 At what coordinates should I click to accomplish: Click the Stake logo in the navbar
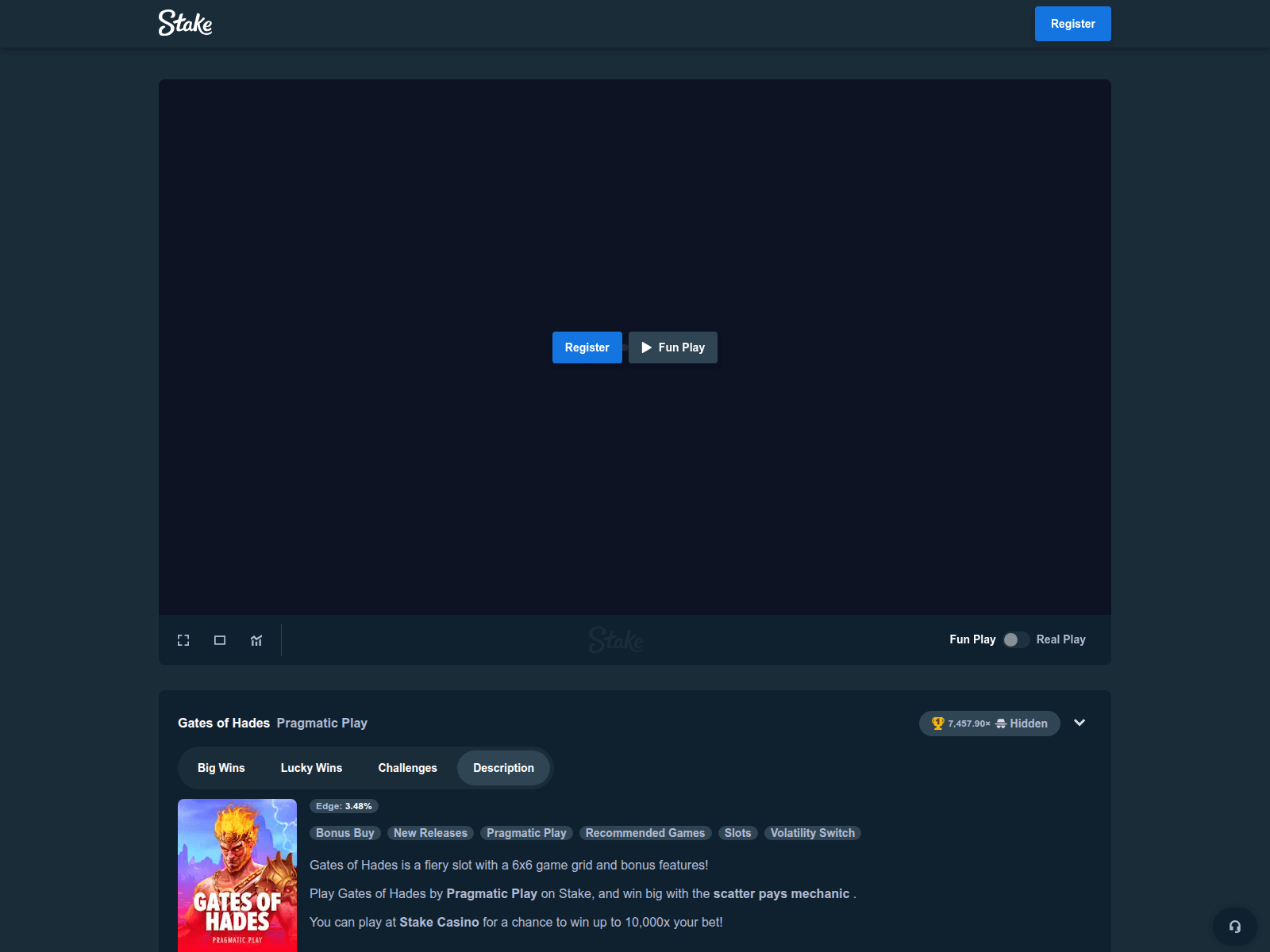(x=185, y=23)
